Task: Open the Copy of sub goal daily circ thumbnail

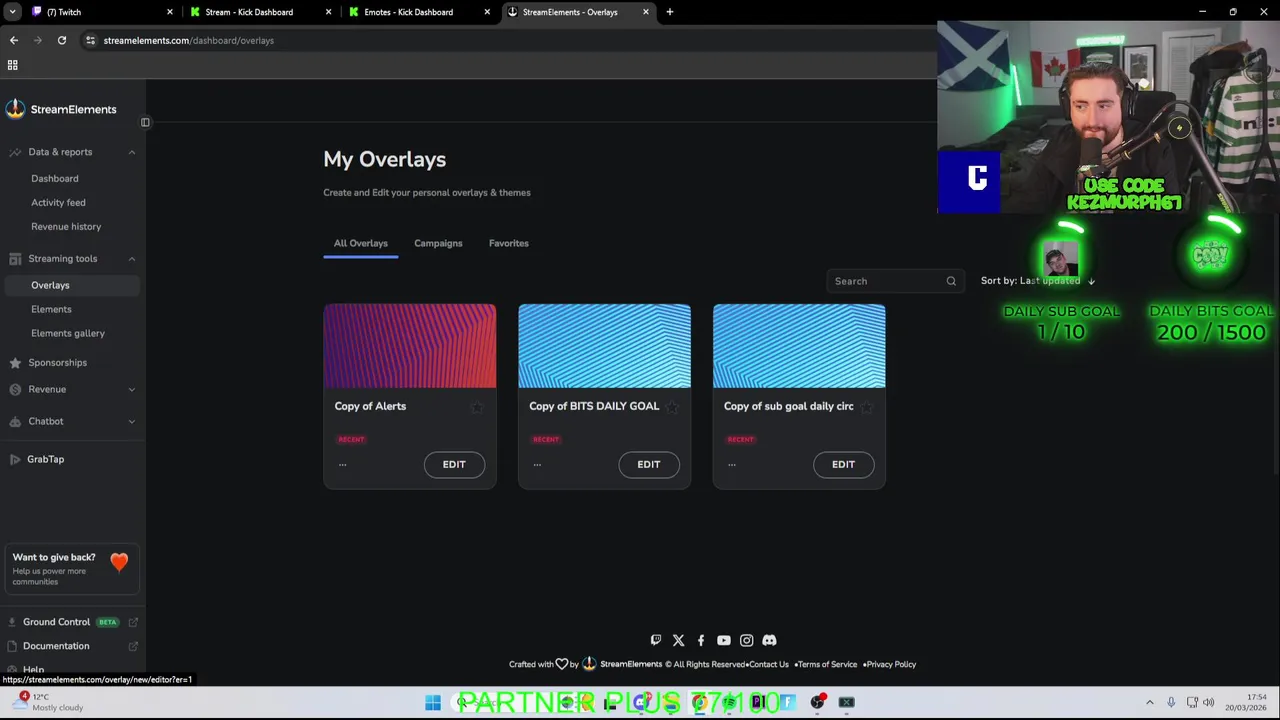Action: coord(799,346)
